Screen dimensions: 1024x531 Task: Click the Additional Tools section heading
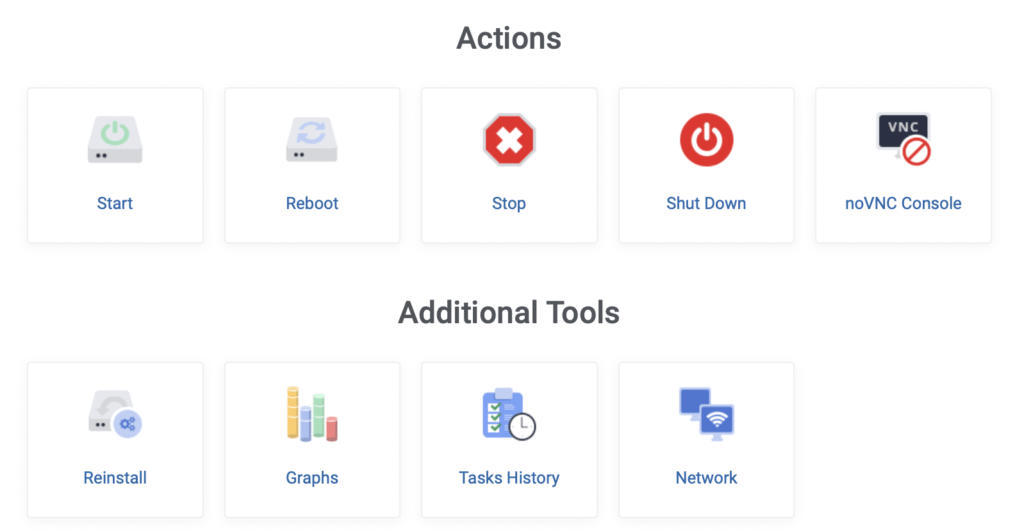click(509, 312)
